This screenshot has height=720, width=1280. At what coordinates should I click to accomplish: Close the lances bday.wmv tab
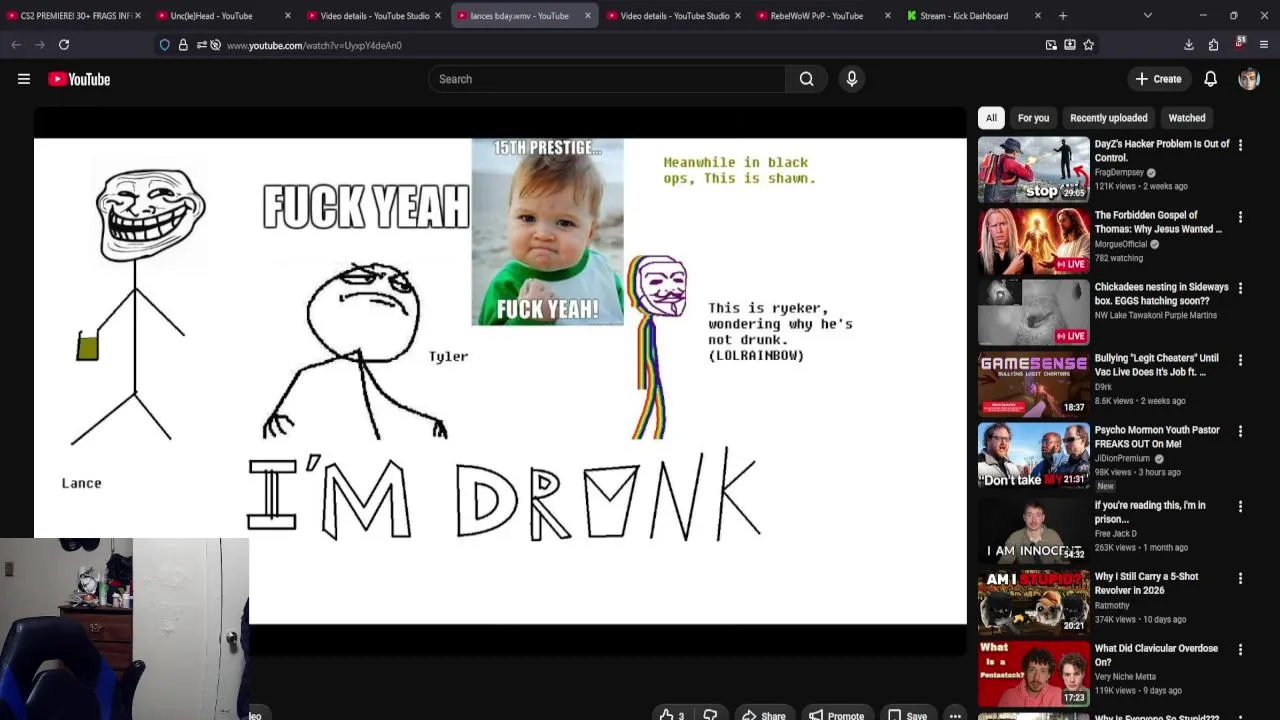point(587,16)
